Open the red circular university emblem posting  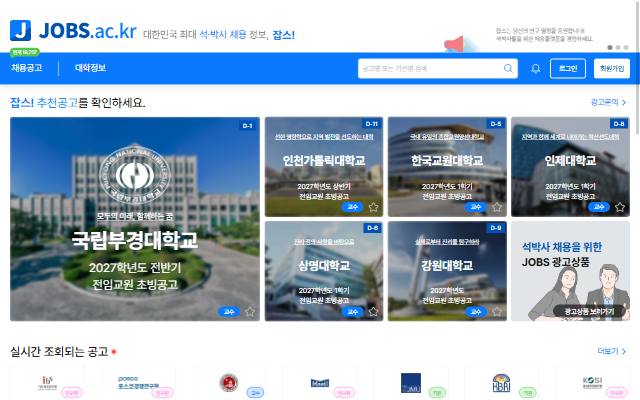229,382
